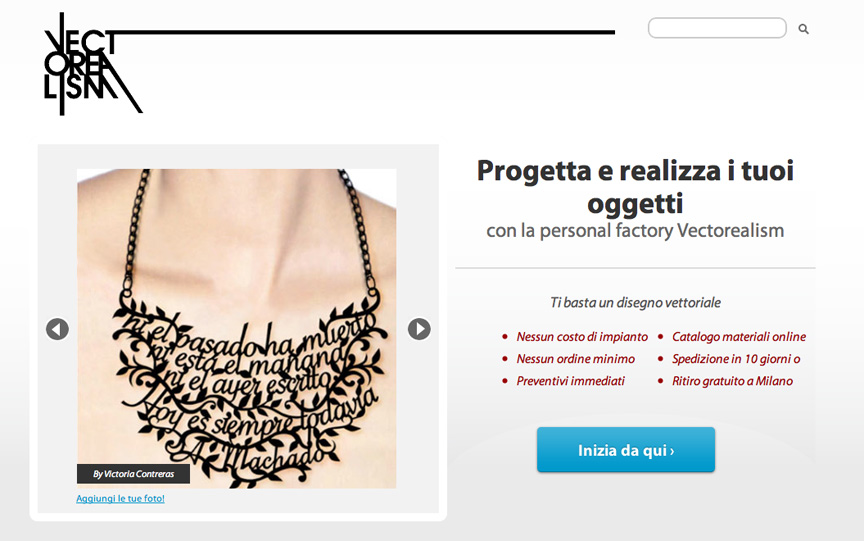Select Spedizione in 10 giorni item

point(736,359)
